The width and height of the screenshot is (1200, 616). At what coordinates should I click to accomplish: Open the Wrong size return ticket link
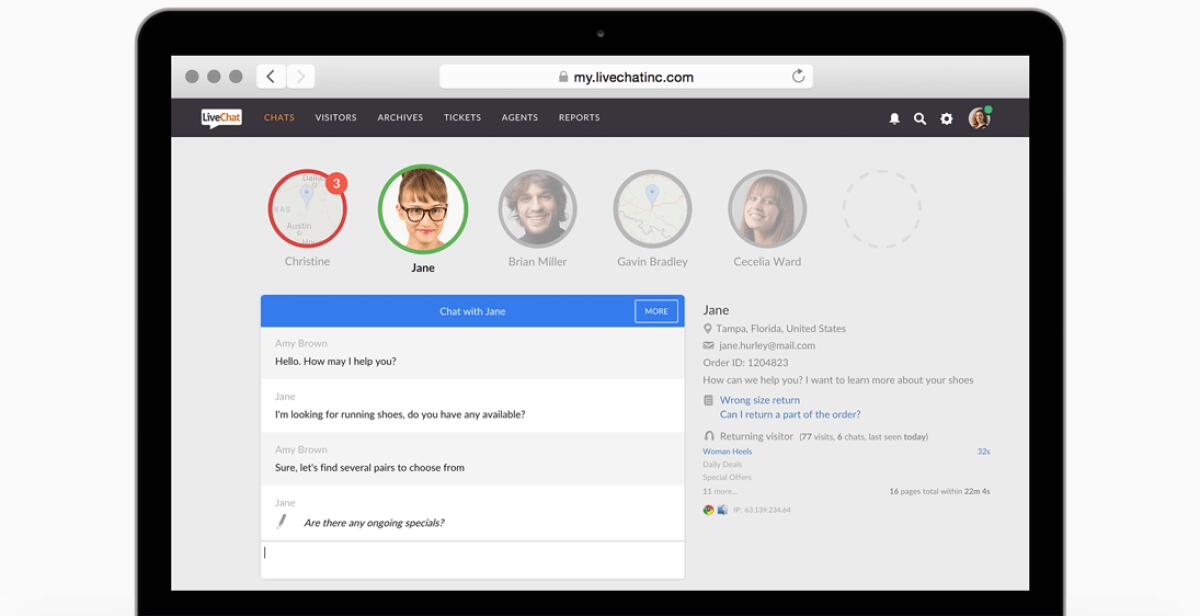pos(760,399)
